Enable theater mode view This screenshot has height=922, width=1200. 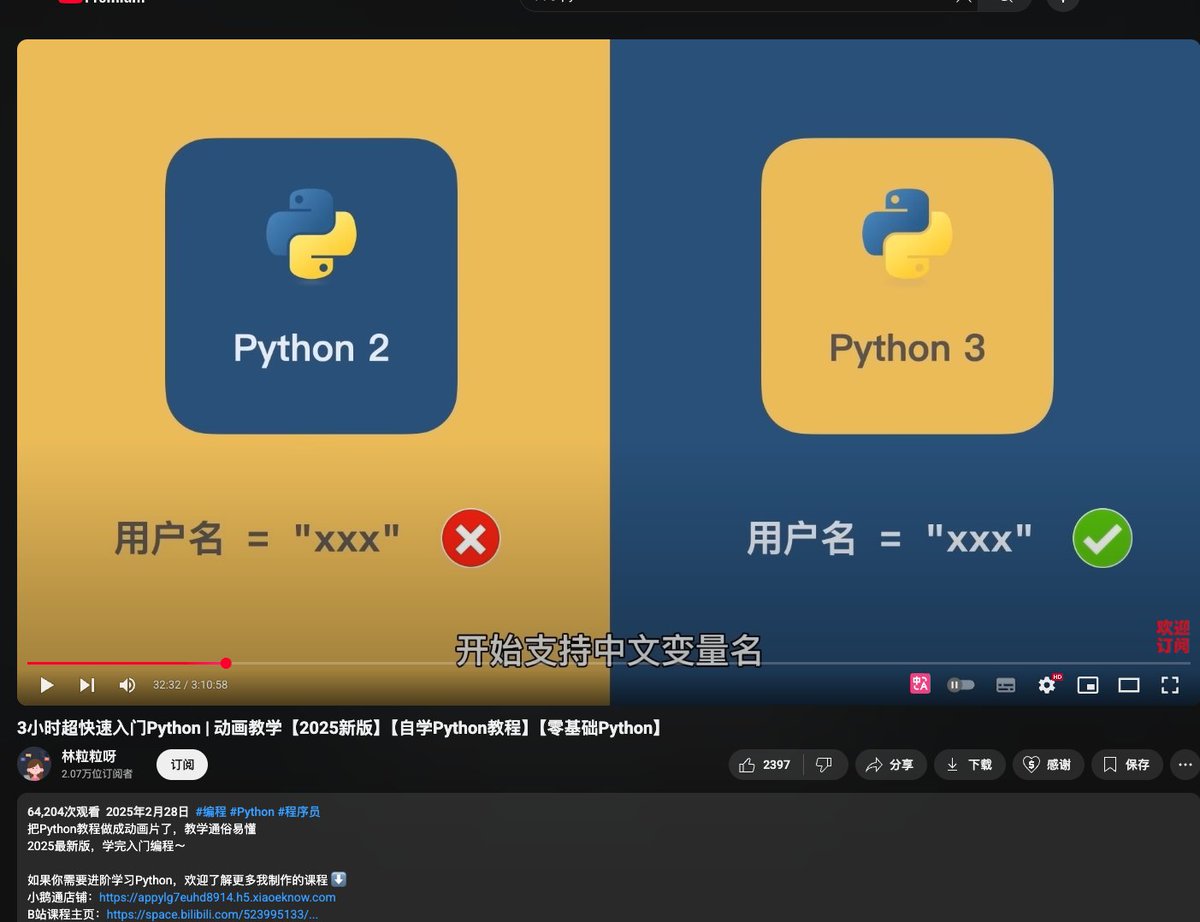pyautogui.click(x=1129, y=685)
